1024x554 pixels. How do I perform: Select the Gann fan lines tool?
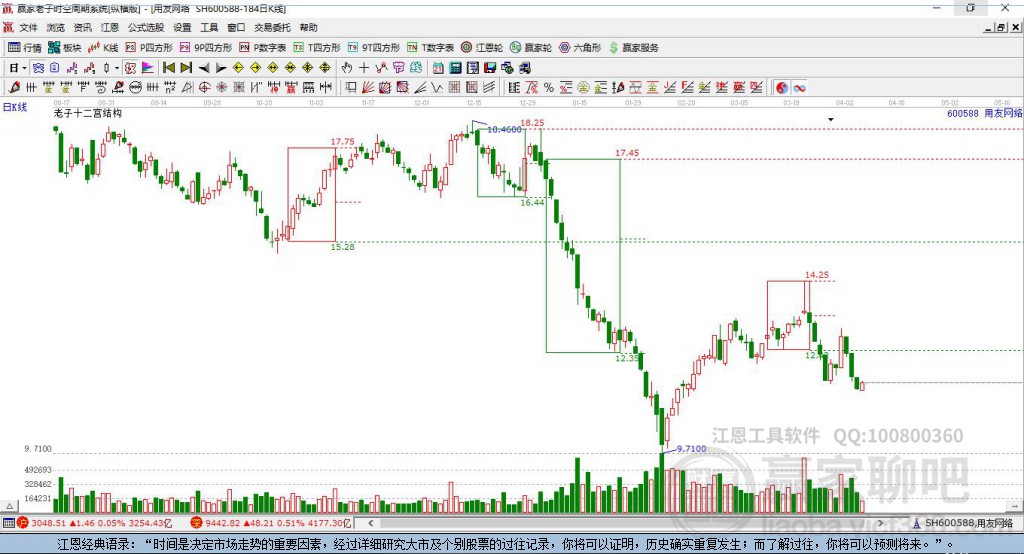click(x=367, y=88)
